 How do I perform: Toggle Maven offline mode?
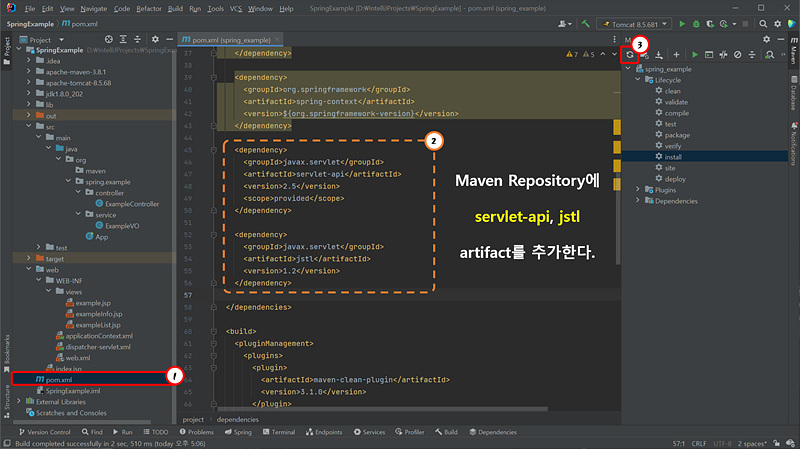pyautogui.click(x=723, y=55)
